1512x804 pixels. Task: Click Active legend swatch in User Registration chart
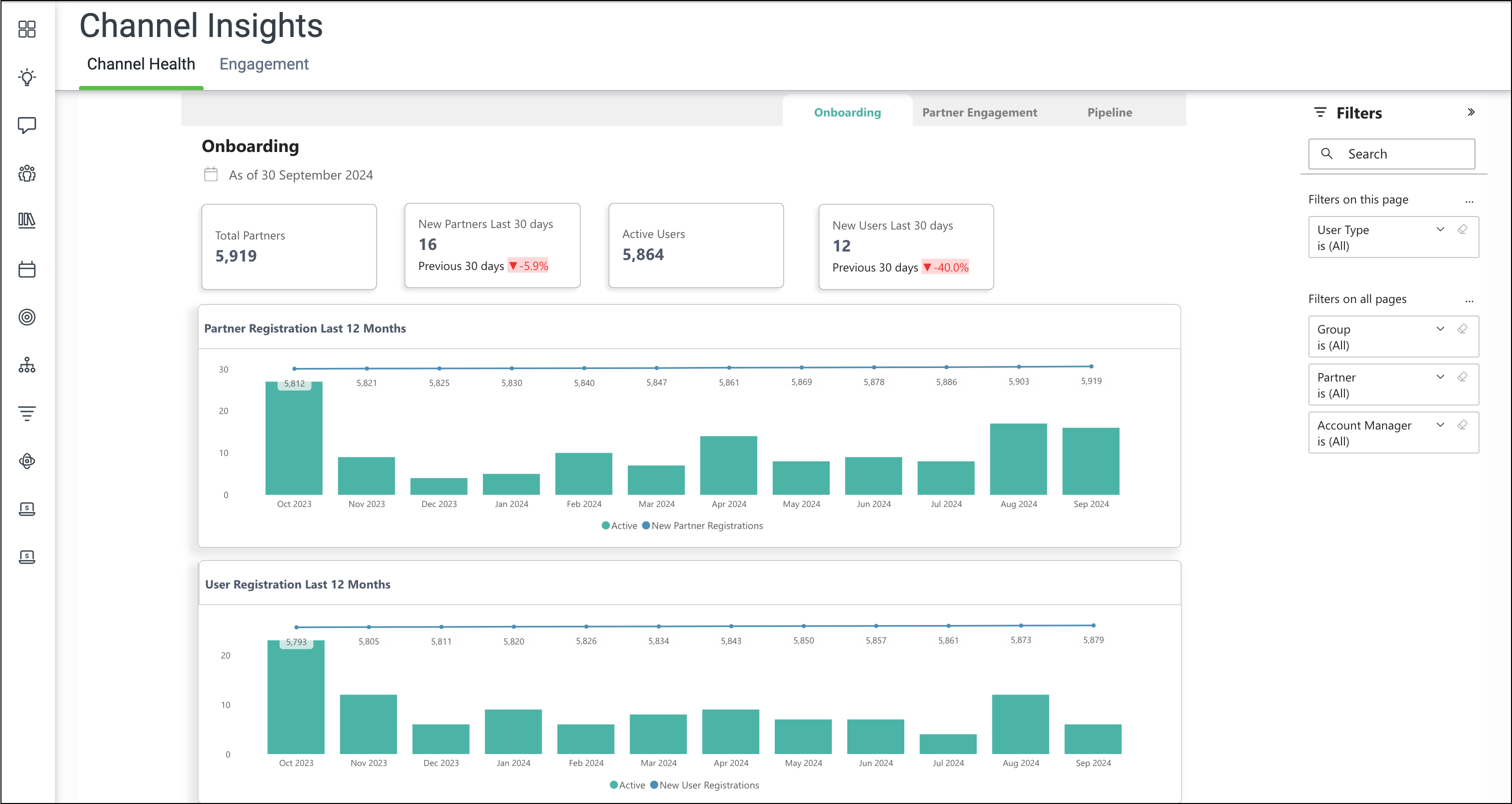pos(613,784)
